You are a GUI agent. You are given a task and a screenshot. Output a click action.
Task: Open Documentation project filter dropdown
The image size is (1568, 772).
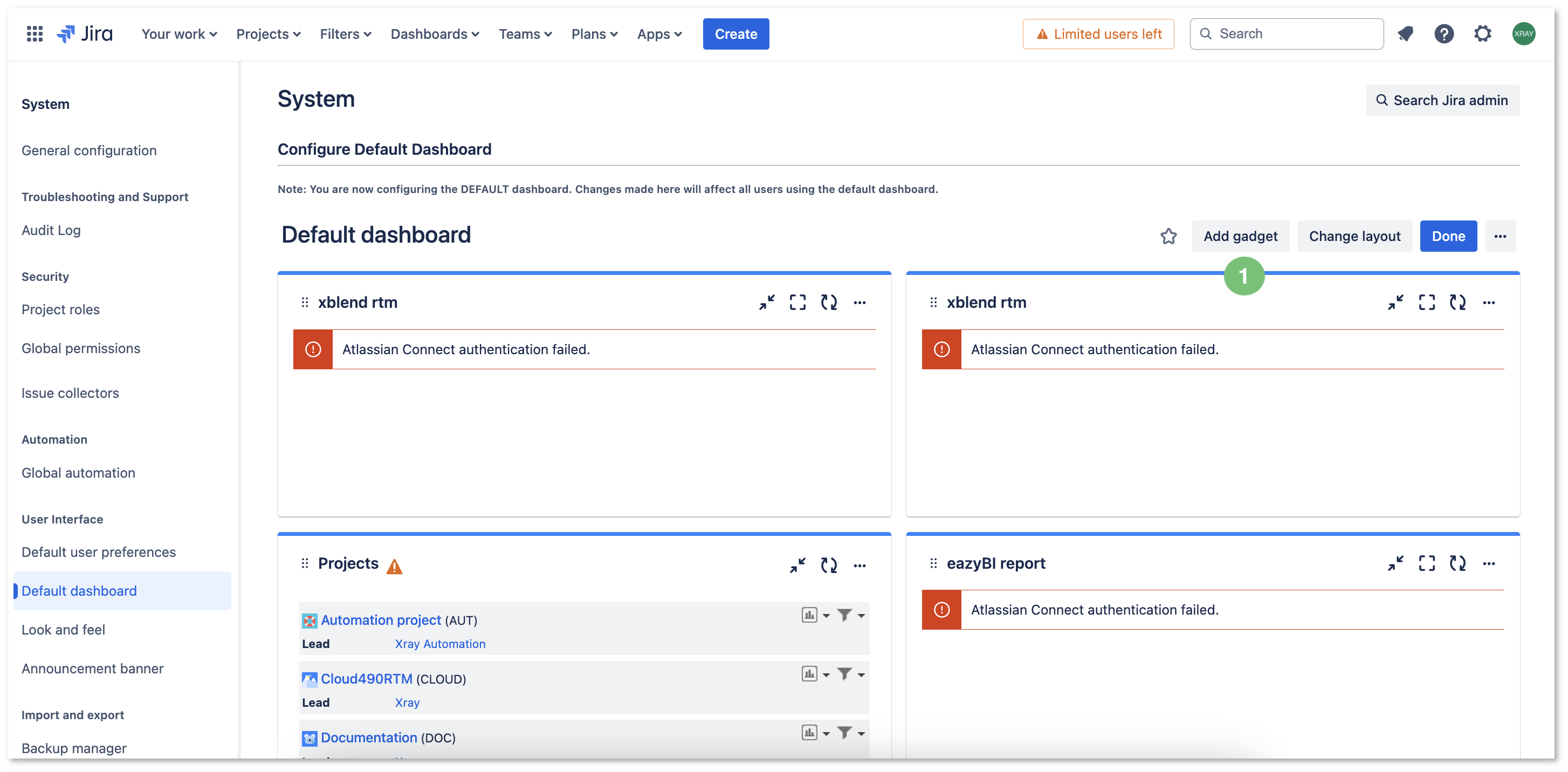click(850, 733)
